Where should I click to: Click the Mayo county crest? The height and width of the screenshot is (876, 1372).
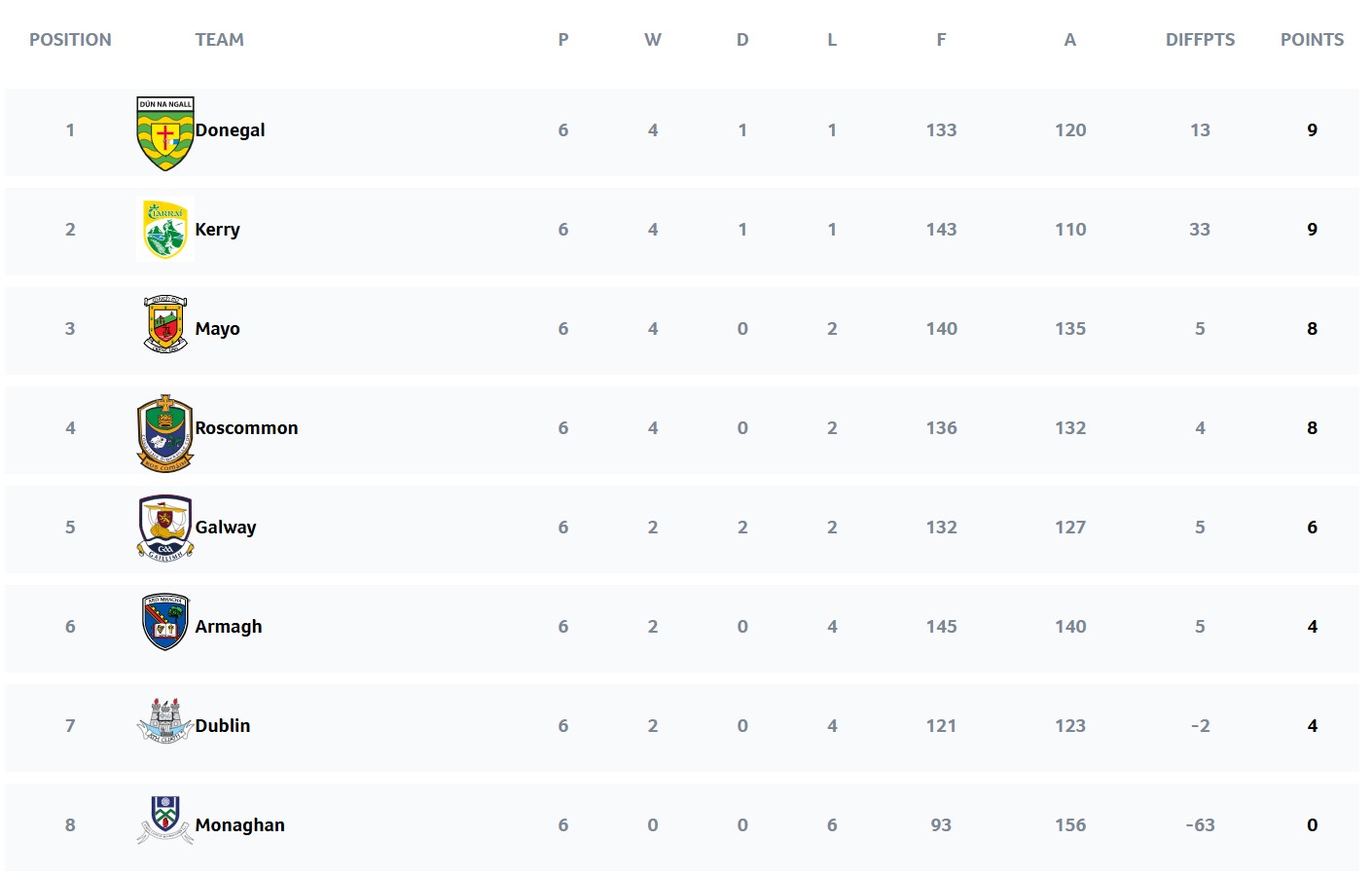point(165,325)
